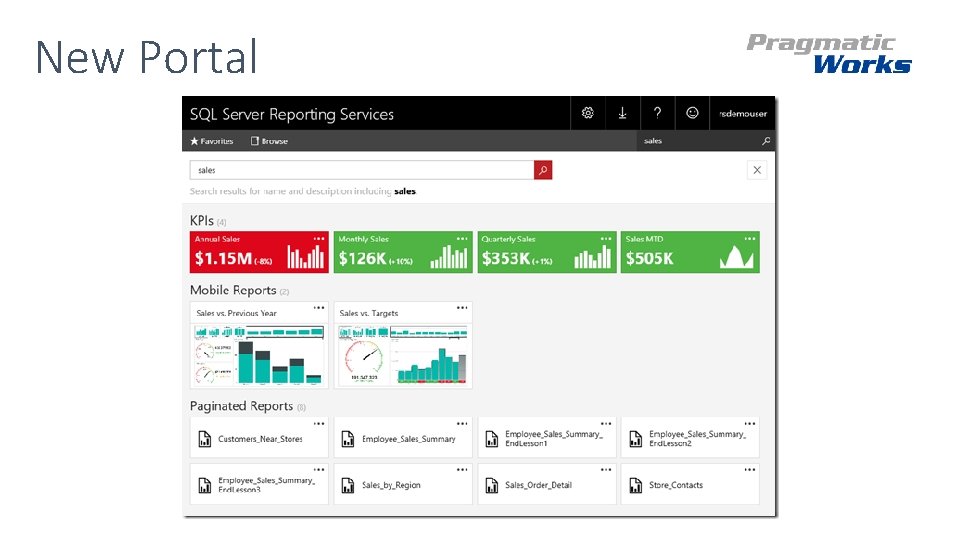Click the header search box containing sales

(698, 141)
